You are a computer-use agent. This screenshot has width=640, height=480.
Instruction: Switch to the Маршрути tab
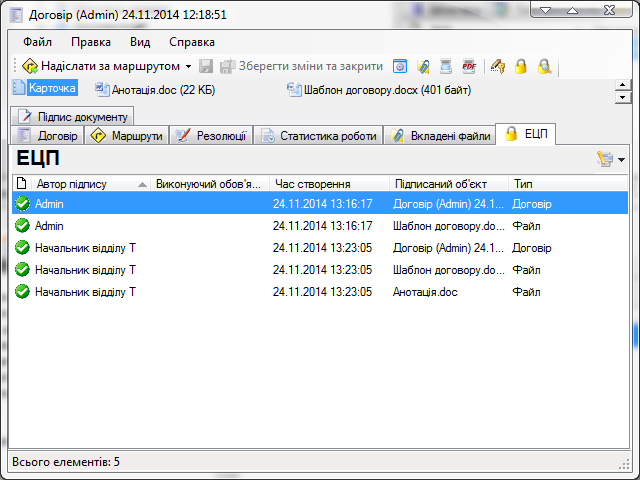point(127,136)
